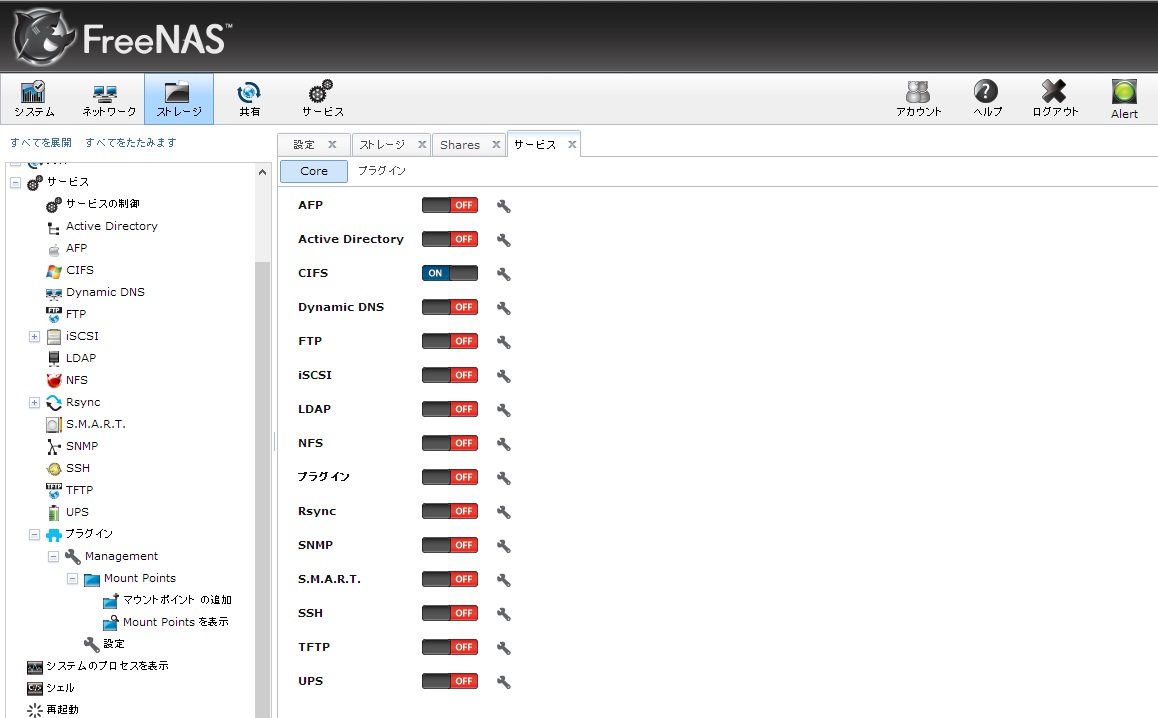Image resolution: width=1158 pixels, height=718 pixels.
Task: Open システムのプロセスを表示 tree item
Action: pos(107,666)
